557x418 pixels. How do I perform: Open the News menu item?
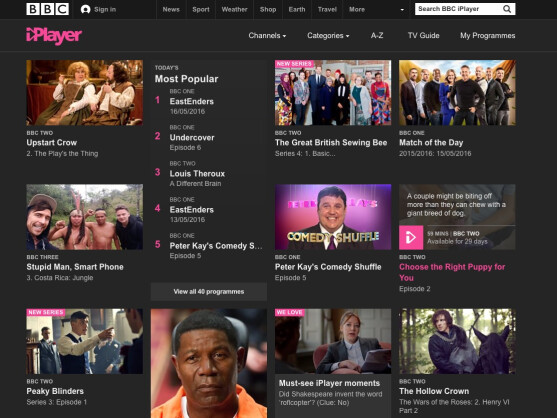pos(171,10)
